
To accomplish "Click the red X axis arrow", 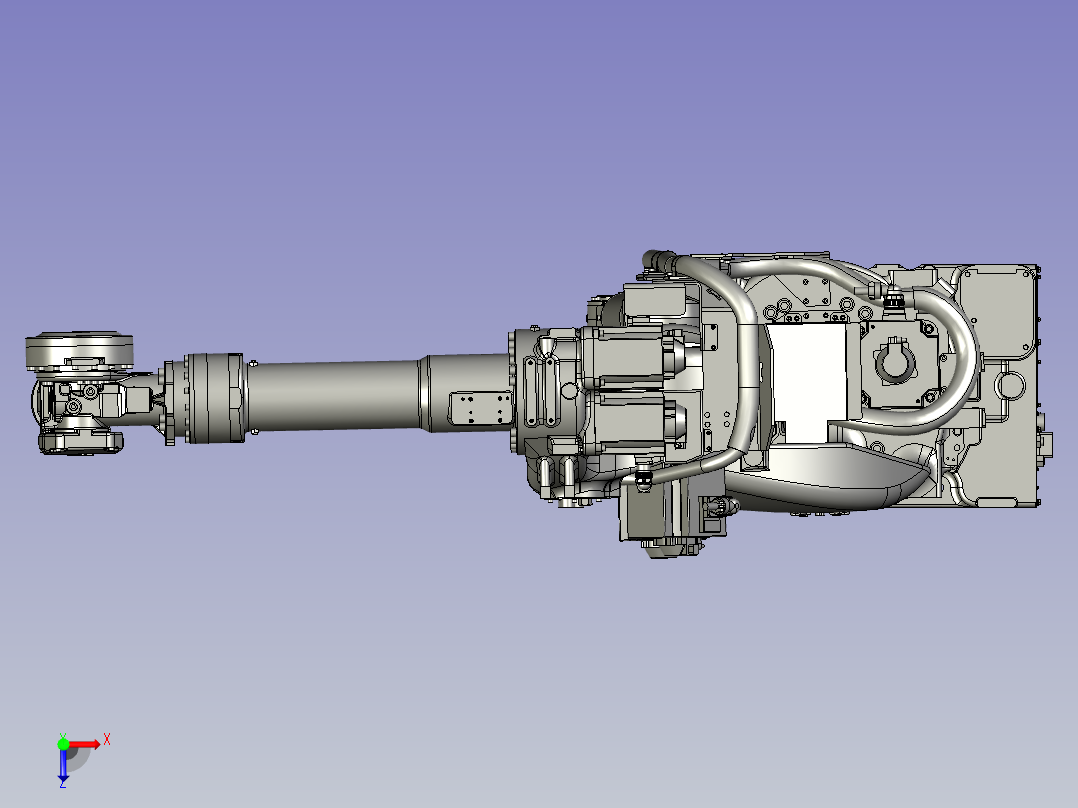I will [x=84, y=745].
